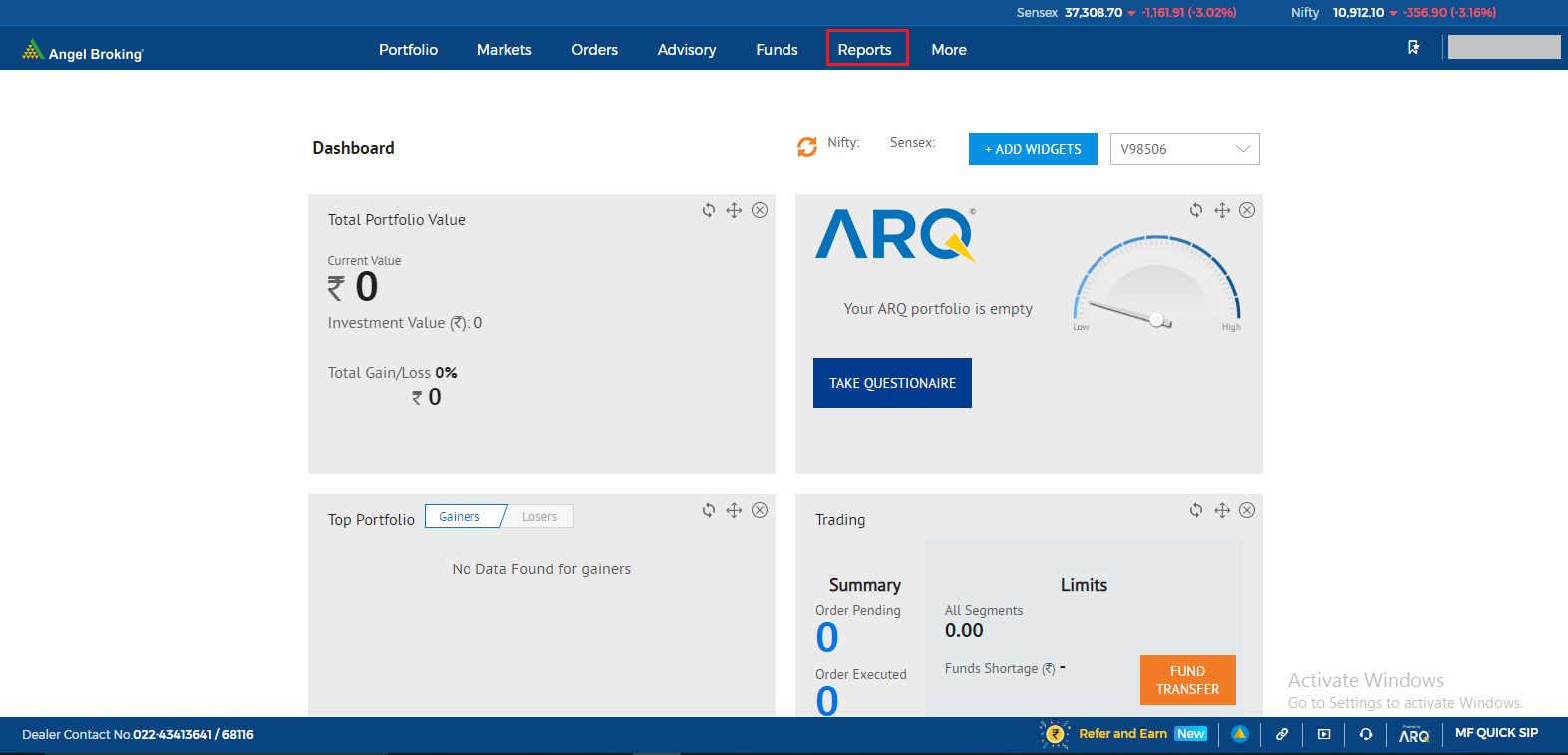Close the Trading widget

[x=1247, y=510]
